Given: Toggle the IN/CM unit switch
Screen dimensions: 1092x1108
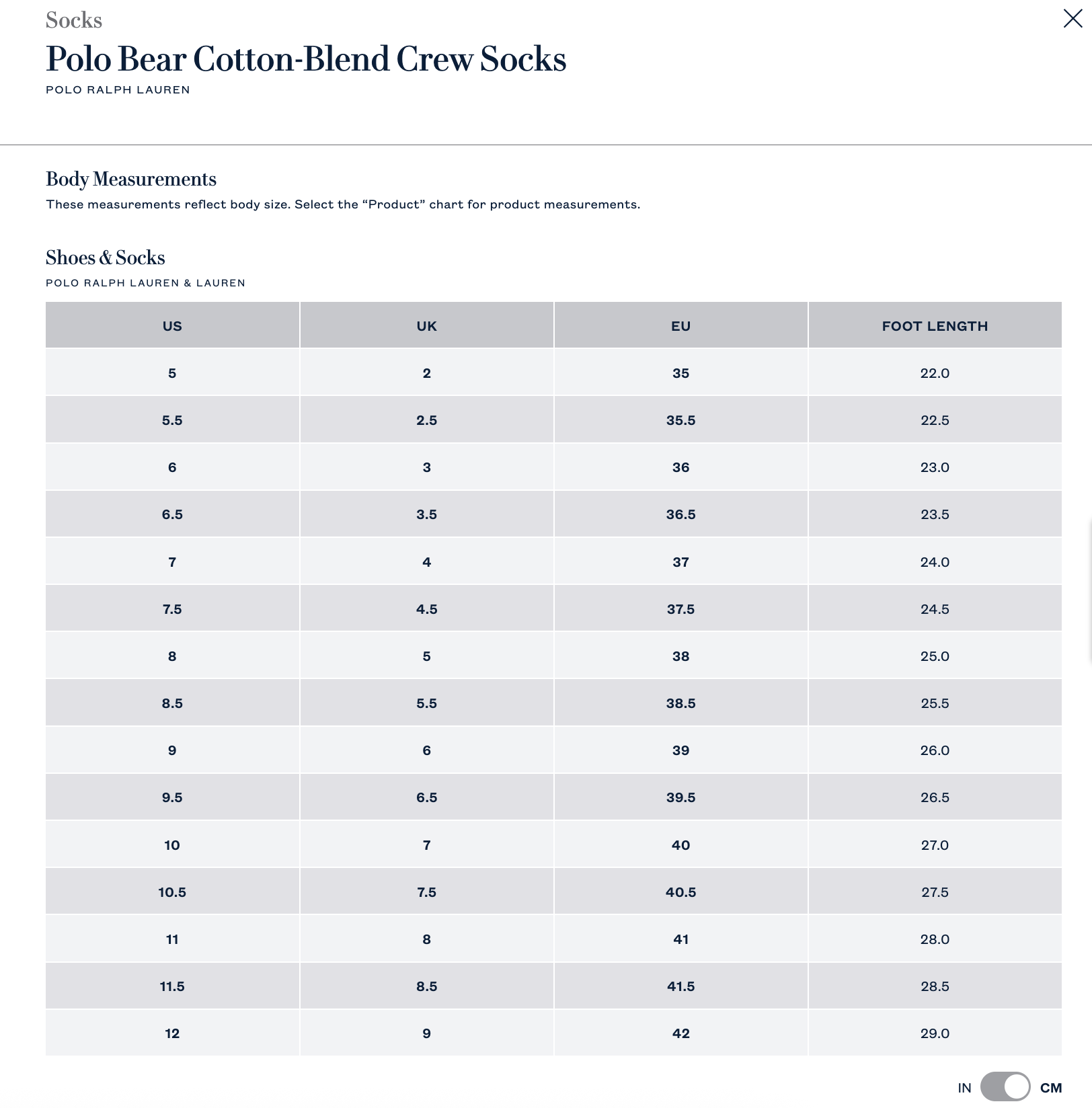Looking at the screenshot, I should [x=1005, y=1086].
